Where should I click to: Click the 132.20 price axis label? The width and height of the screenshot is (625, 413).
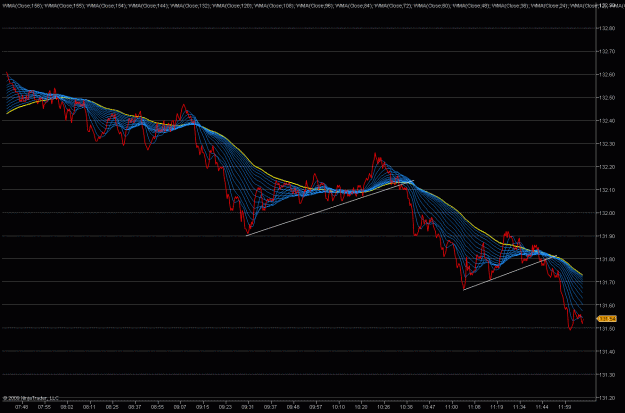point(607,167)
